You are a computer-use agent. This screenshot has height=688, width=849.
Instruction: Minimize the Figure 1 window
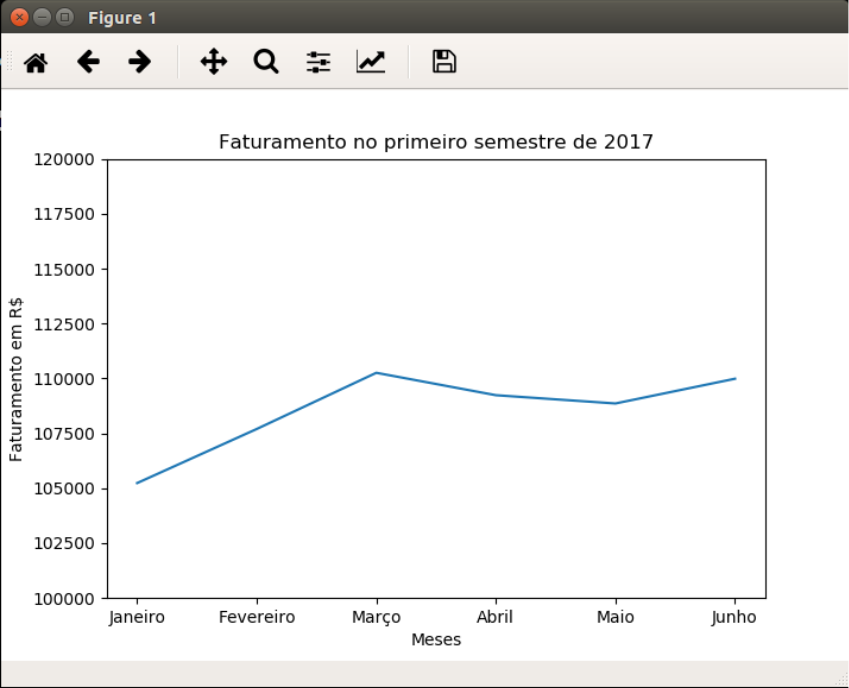click(42, 17)
